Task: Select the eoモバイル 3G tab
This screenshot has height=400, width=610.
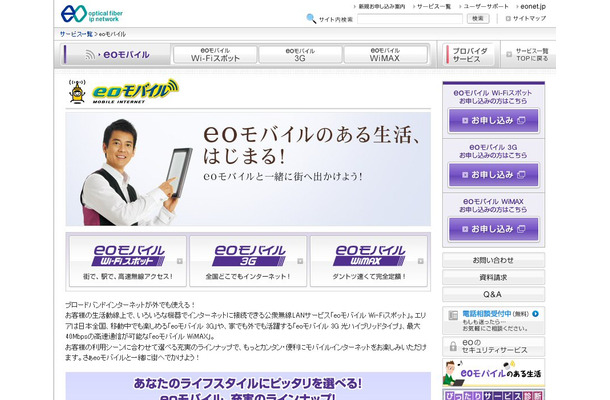Action: tap(300, 54)
